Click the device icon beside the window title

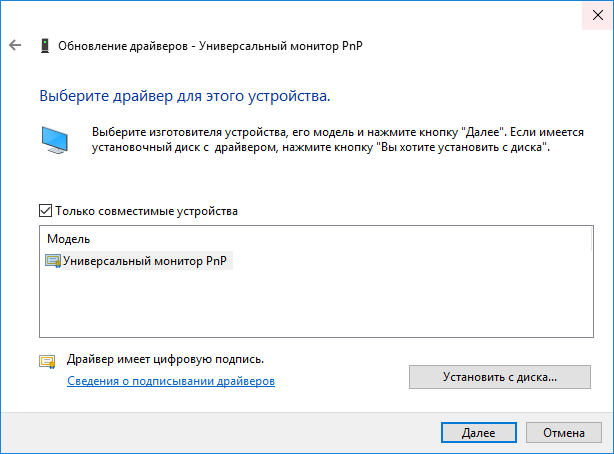pyautogui.click(x=44, y=45)
